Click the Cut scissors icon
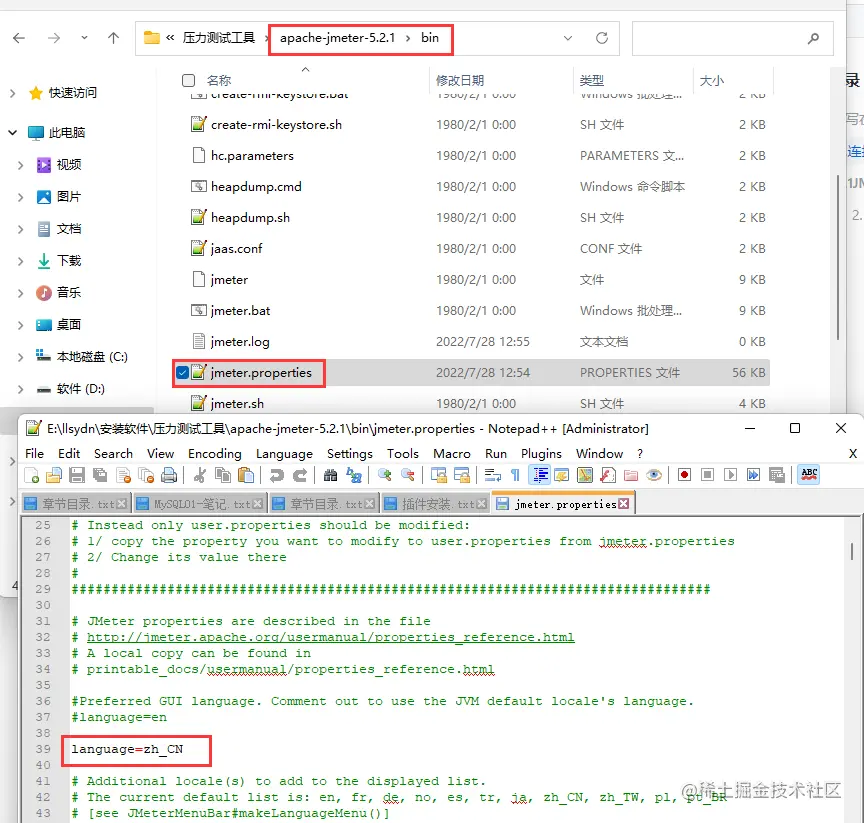This screenshot has width=864, height=823. 200,475
